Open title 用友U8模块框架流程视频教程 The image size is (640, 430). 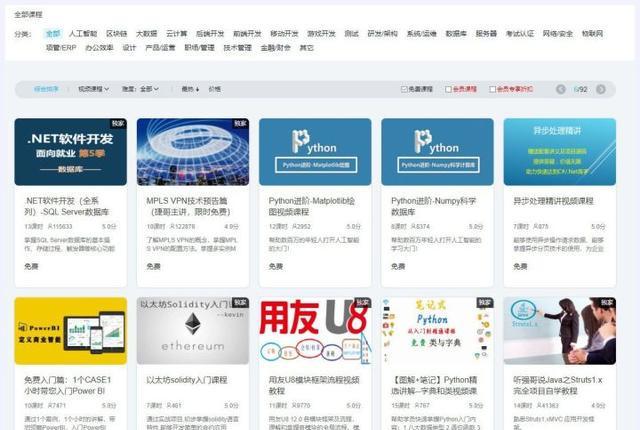pos(314,386)
